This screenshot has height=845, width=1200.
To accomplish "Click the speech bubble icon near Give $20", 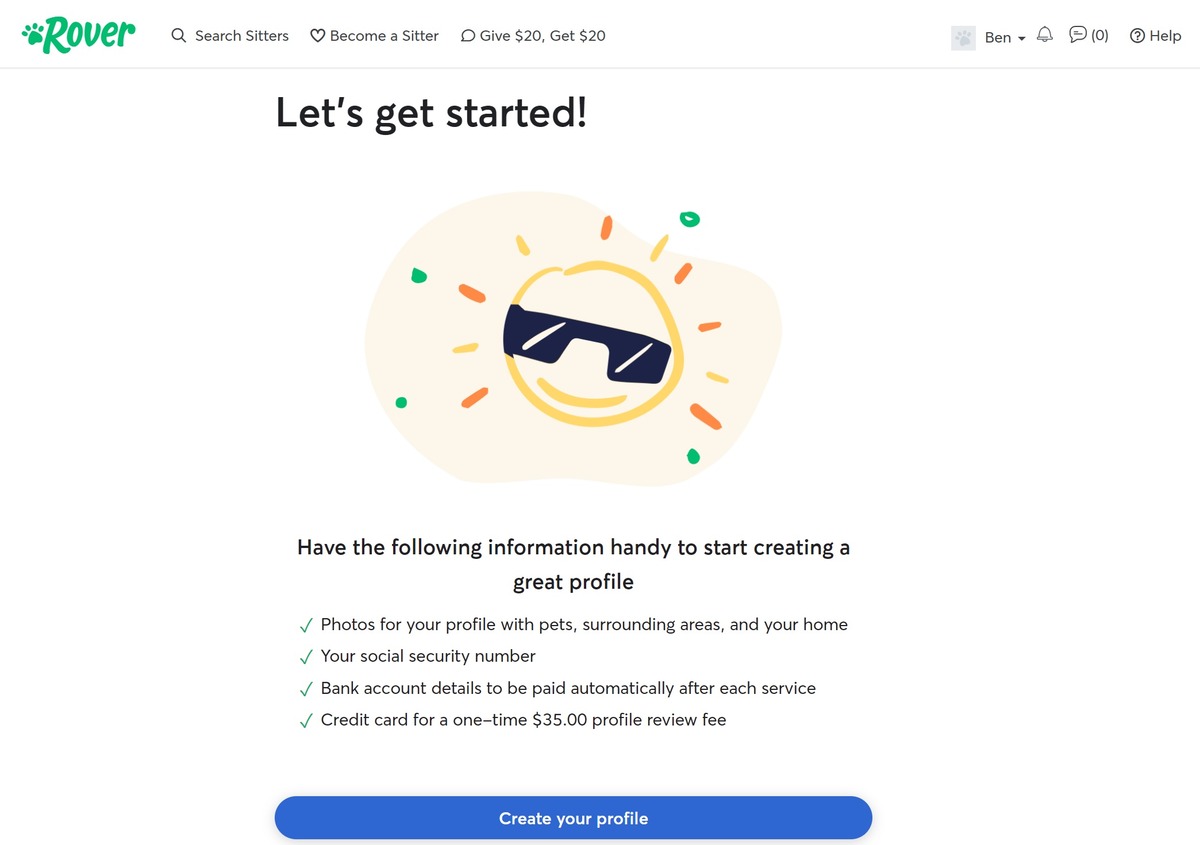I will pos(467,35).
